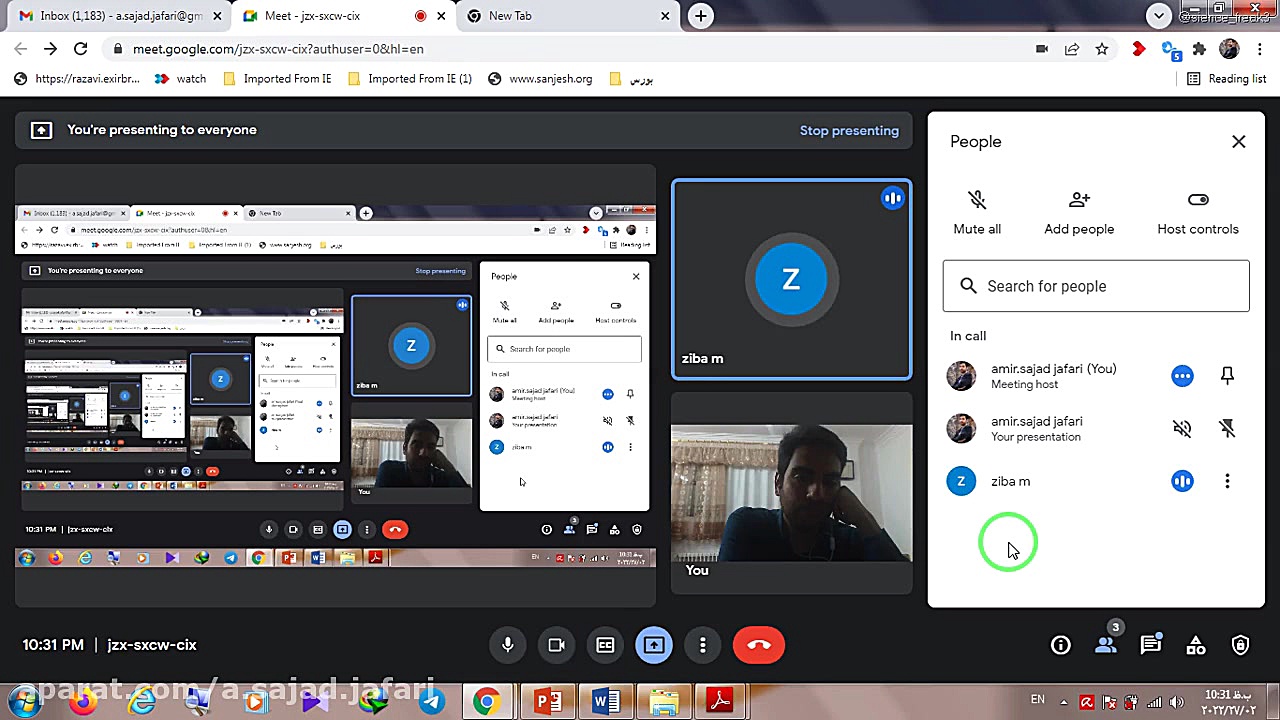Pin amir.sajad jafari (You) to screen
The height and width of the screenshot is (720, 1280).
pyautogui.click(x=1227, y=376)
